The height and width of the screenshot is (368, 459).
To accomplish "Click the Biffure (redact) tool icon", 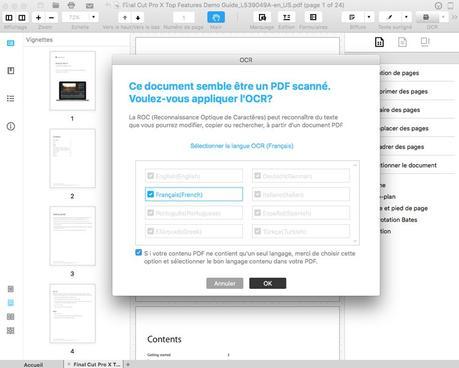I will 352,17.
